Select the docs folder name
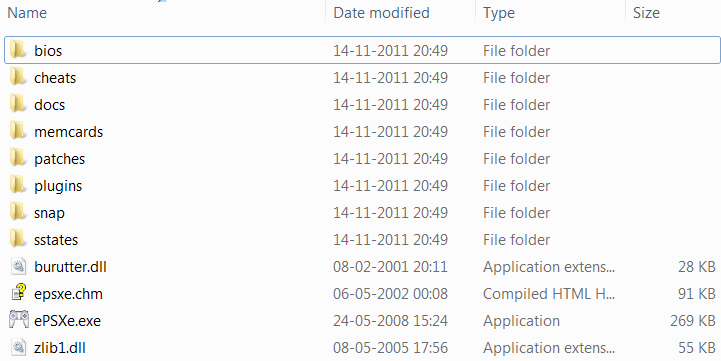 tap(49, 105)
